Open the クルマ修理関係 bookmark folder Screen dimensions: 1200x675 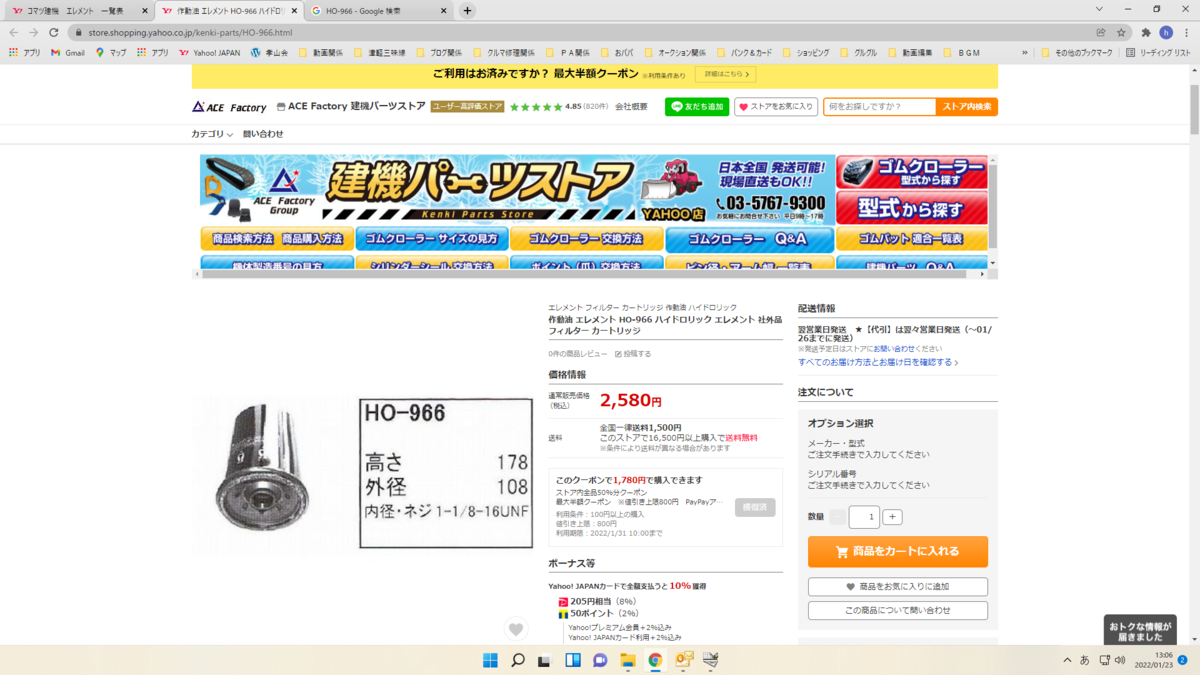(503, 52)
